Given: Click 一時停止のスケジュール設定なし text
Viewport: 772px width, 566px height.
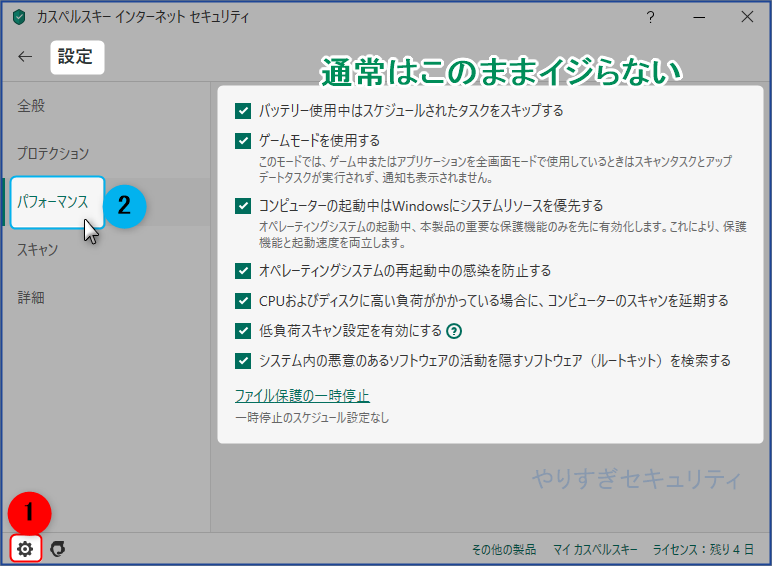Looking at the screenshot, I should click(312, 418).
